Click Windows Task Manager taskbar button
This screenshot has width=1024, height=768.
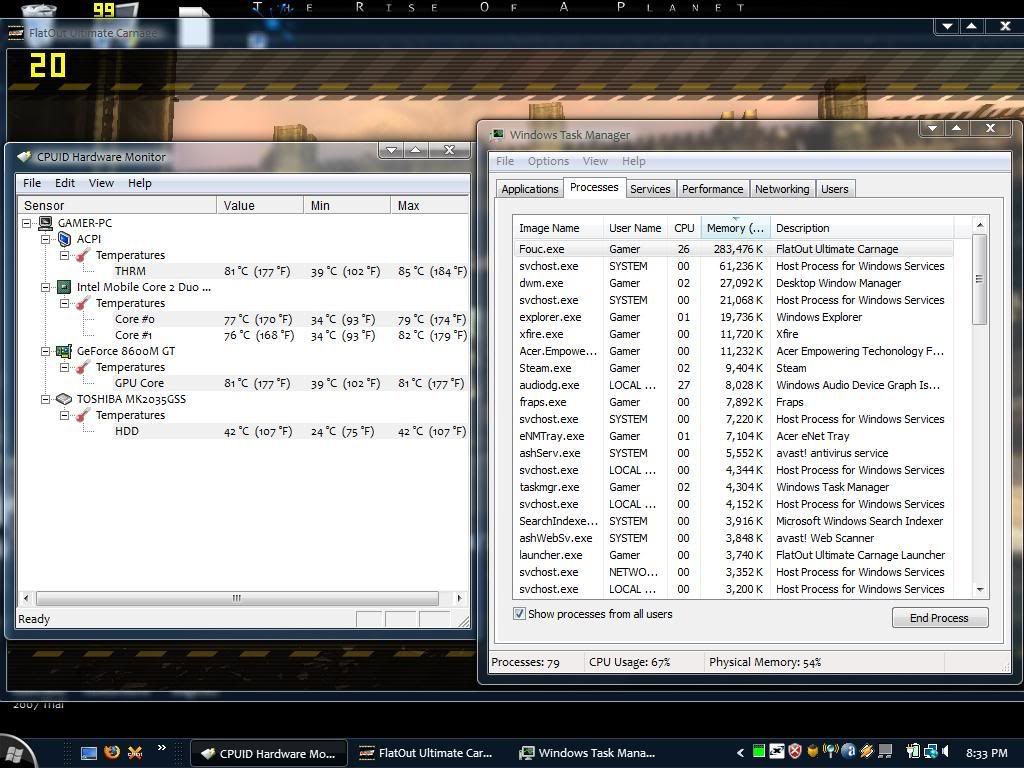click(587, 754)
